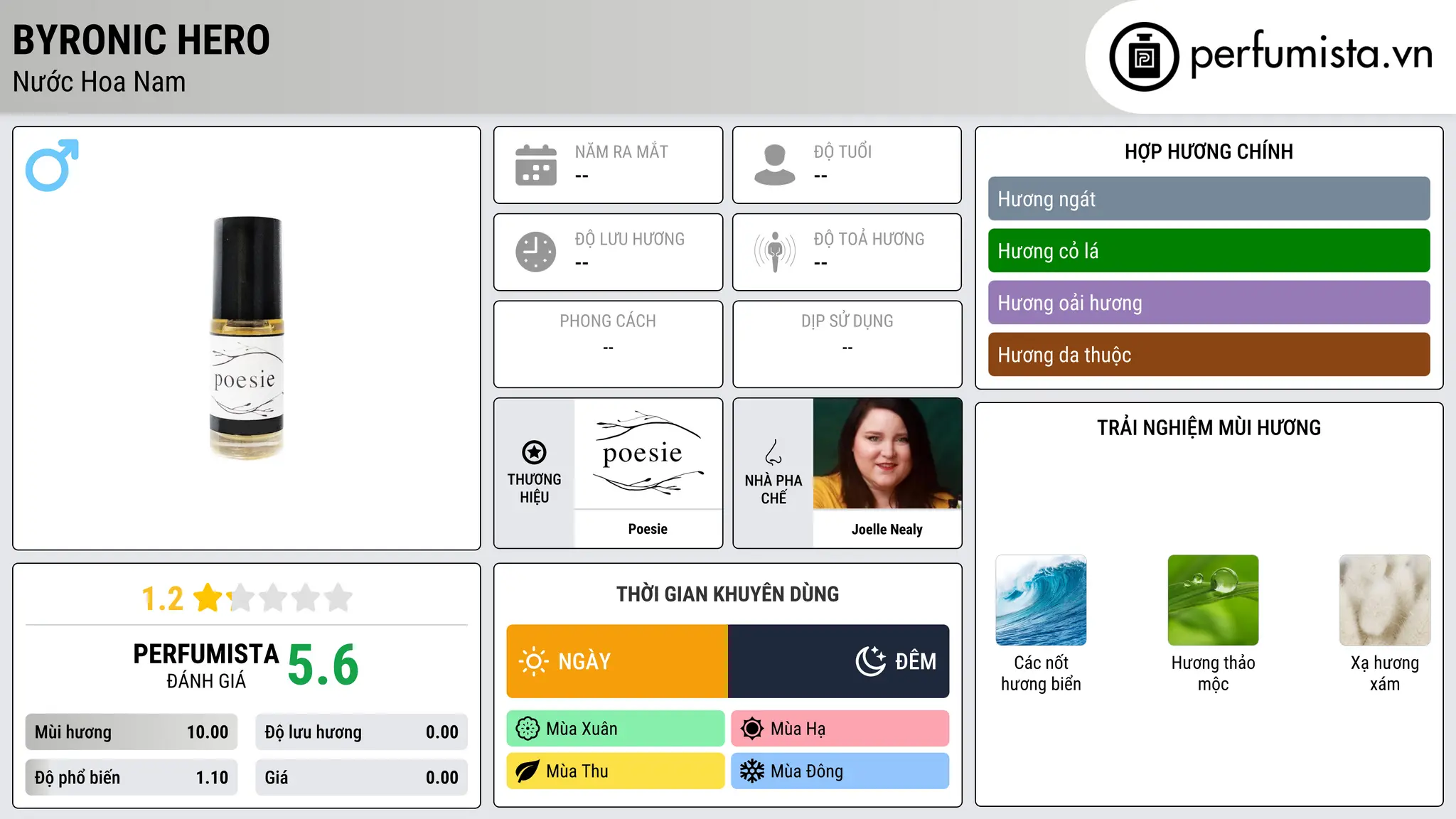Click the sillage icon beside Độ toả hương
Screen dimensions: 1456x819
pos(775,252)
